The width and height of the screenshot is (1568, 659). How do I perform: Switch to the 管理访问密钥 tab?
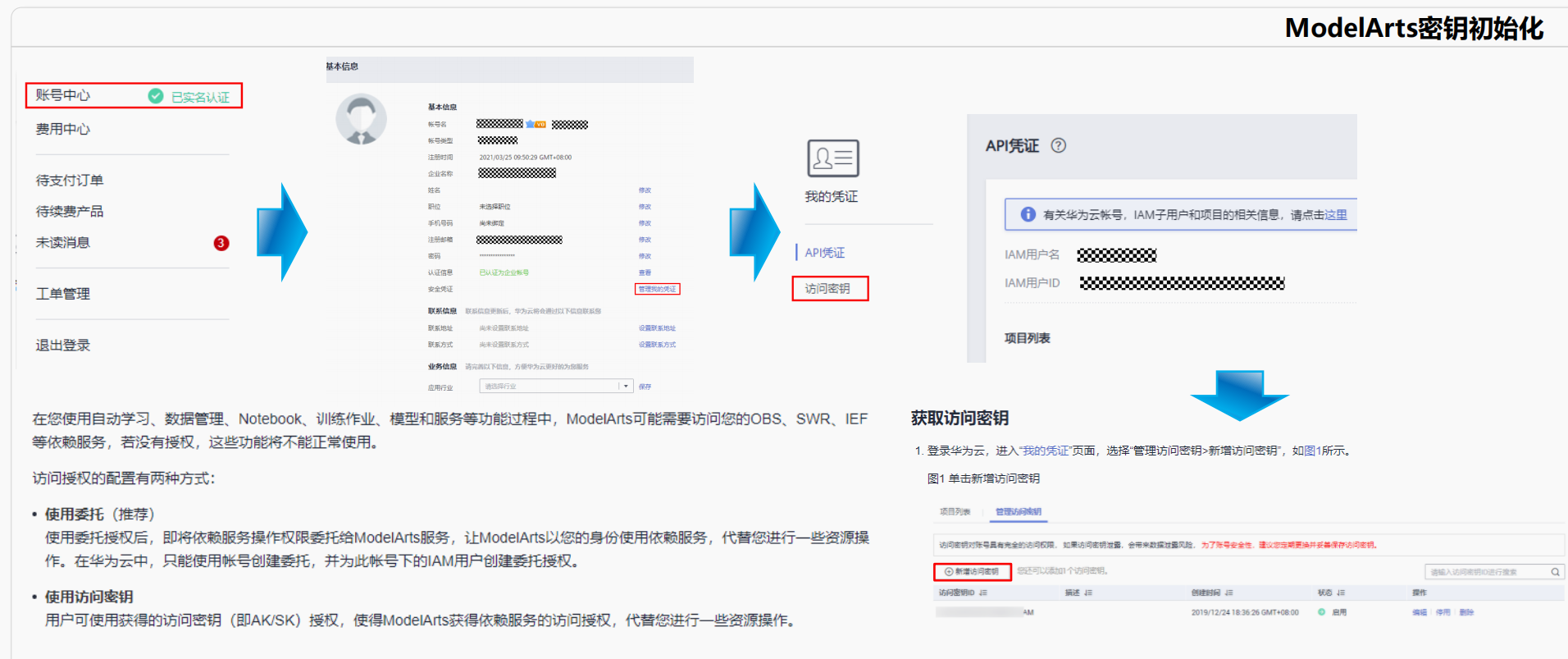click(x=1019, y=512)
